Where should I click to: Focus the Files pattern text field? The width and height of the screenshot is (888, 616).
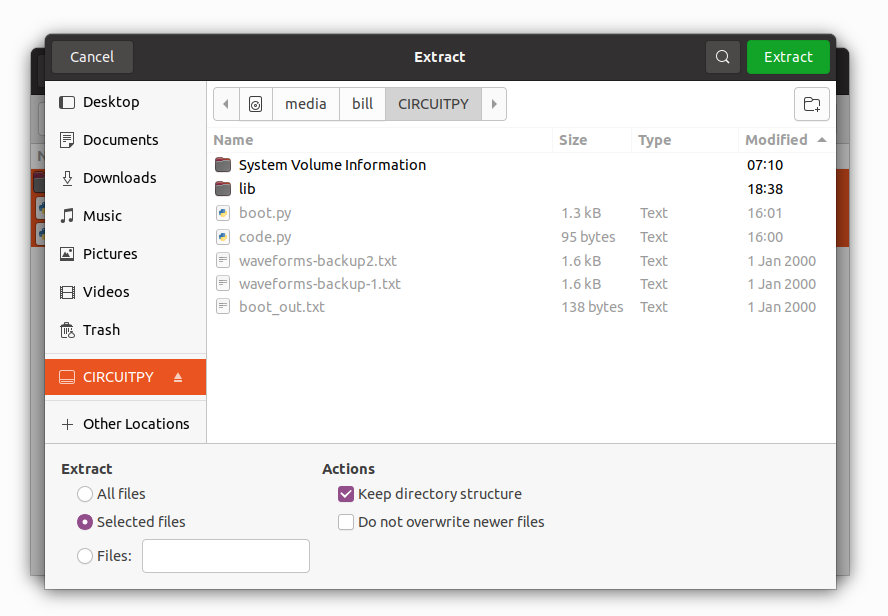click(226, 556)
